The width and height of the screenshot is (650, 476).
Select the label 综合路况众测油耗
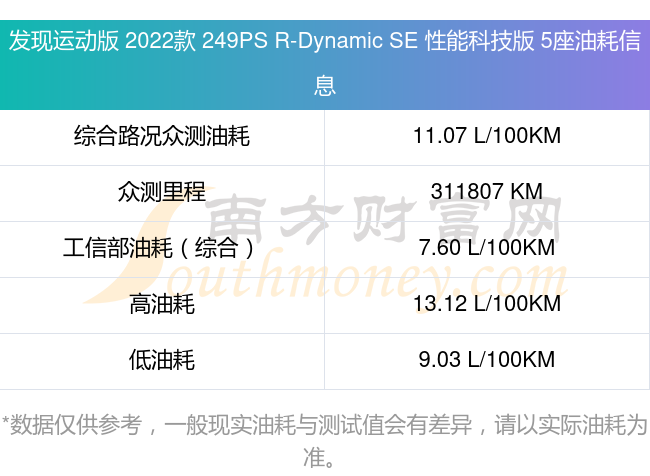(162, 136)
